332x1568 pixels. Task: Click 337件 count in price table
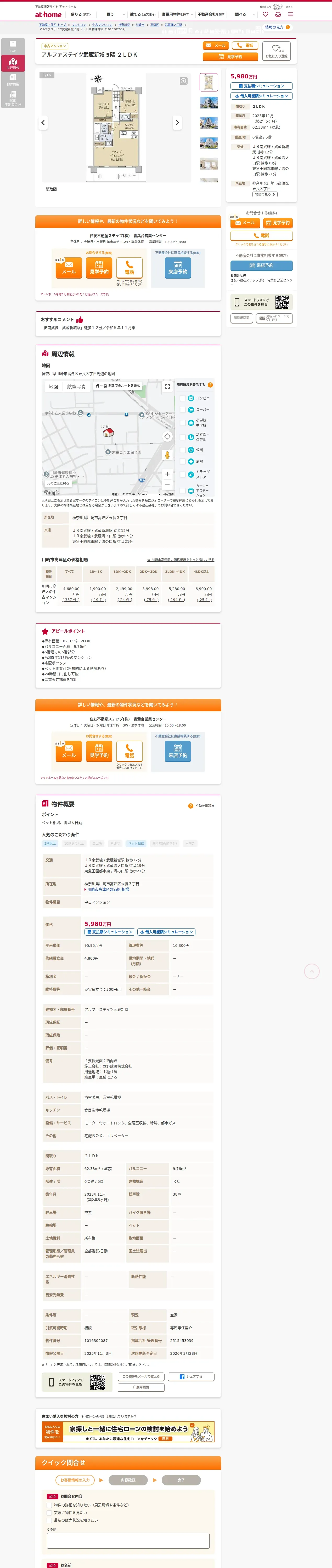(x=71, y=599)
